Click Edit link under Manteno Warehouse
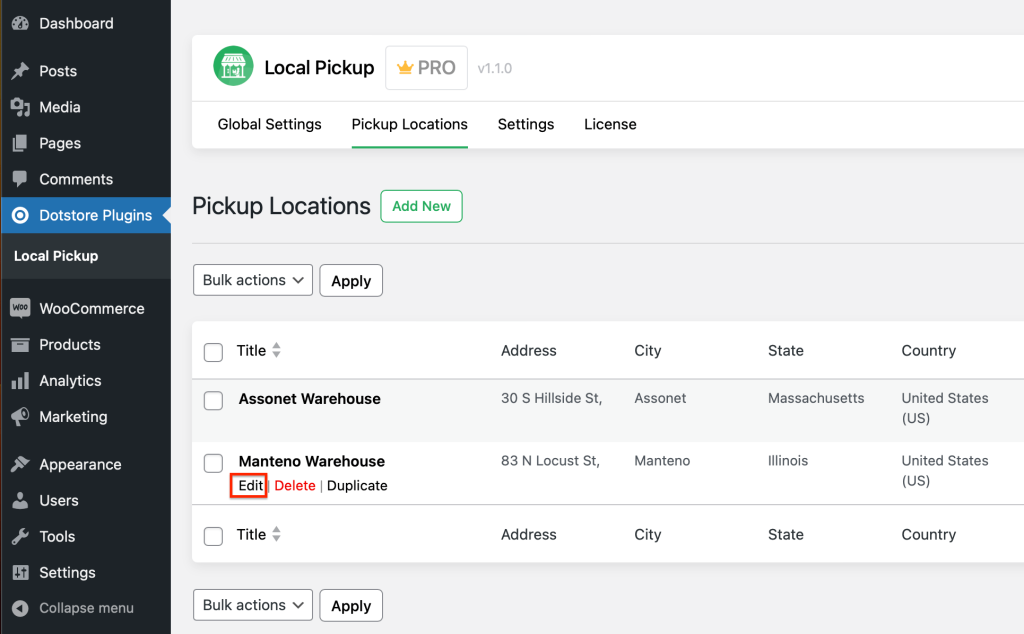Viewport: 1024px width, 634px height. click(250, 486)
